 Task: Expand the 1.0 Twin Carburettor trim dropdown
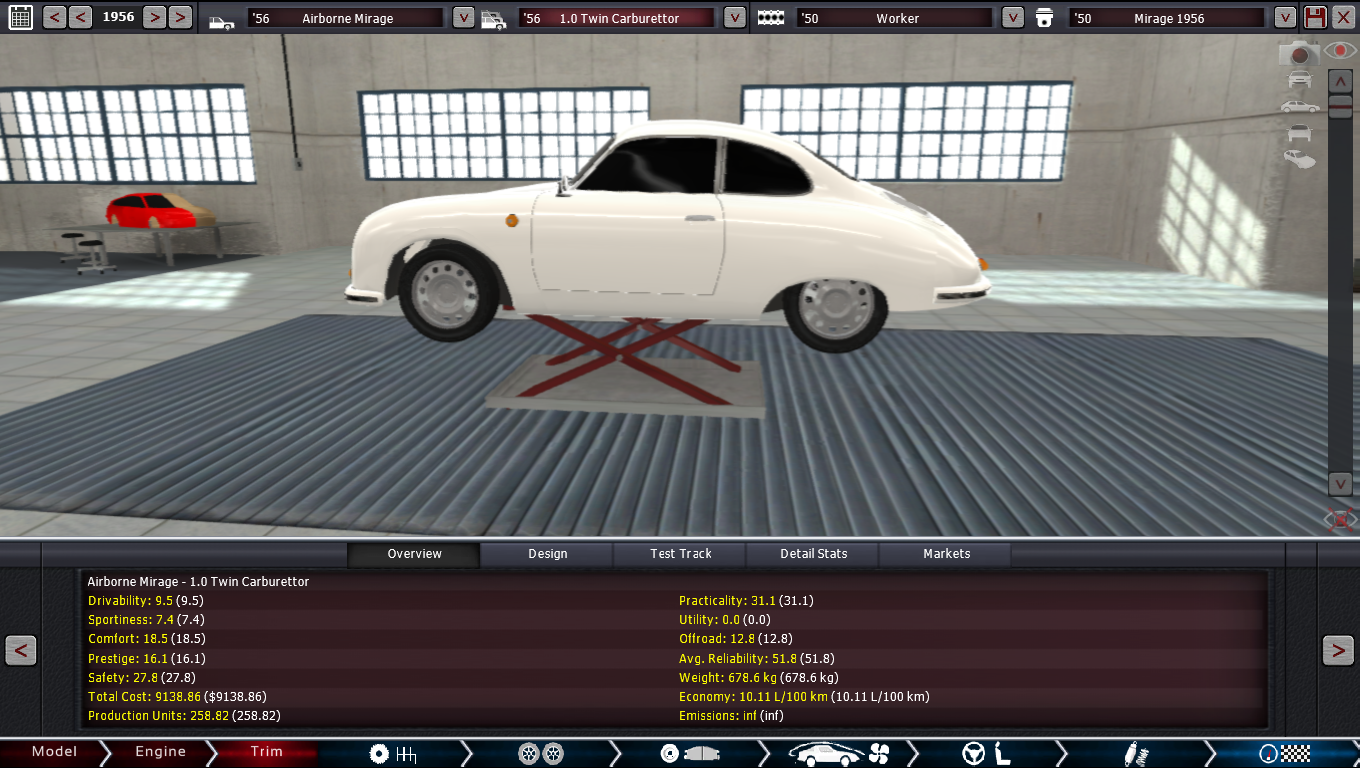point(734,18)
